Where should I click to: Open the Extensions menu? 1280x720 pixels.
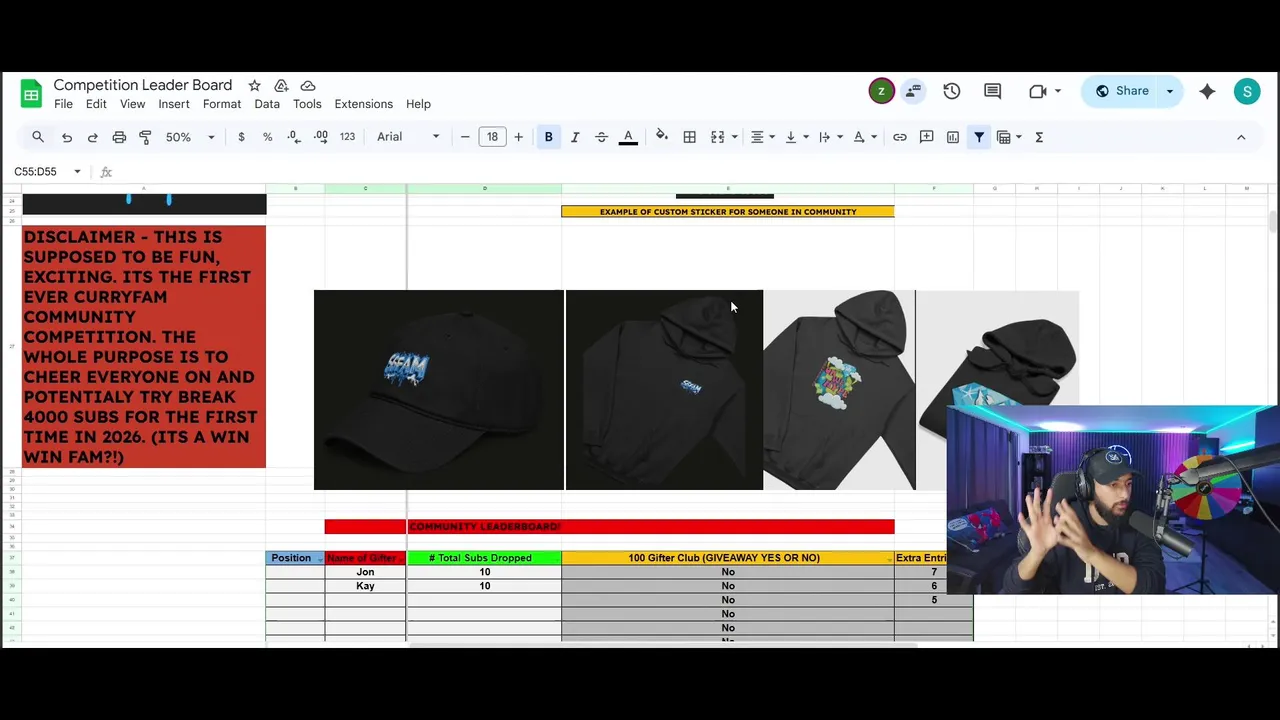(x=363, y=104)
